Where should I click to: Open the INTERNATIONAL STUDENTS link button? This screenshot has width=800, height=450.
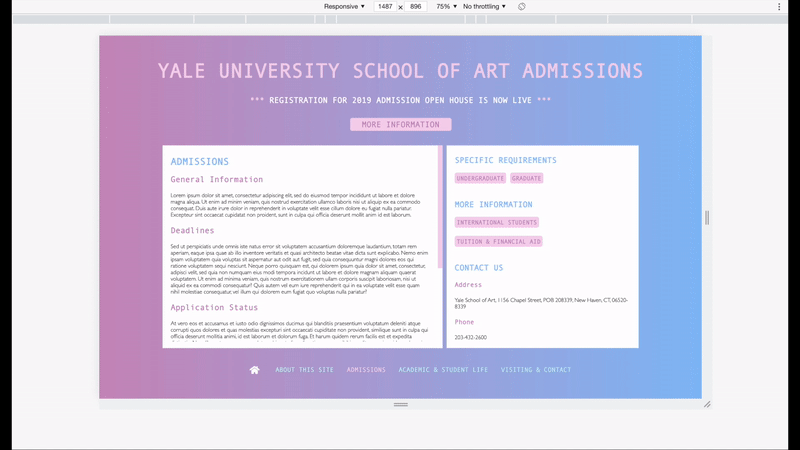[497, 222]
